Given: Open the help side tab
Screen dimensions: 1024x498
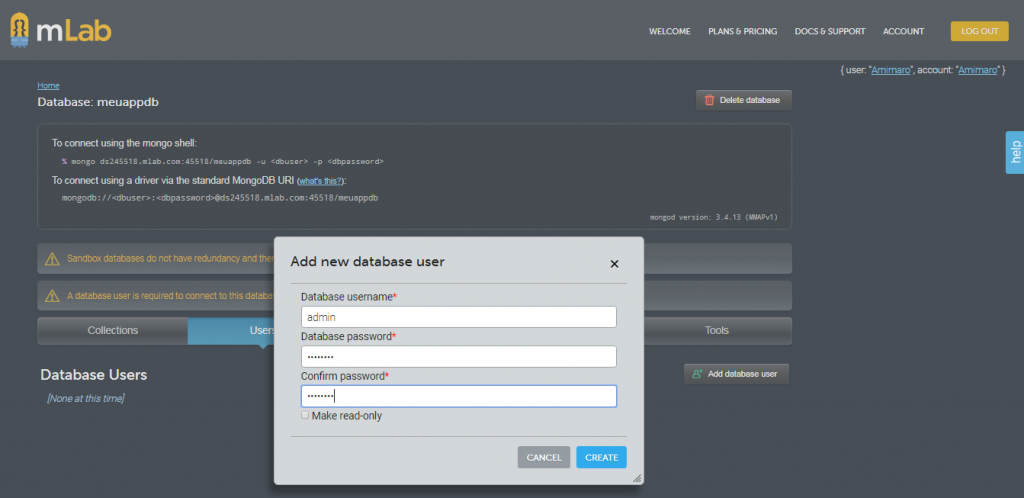Looking at the screenshot, I should click(1014, 152).
